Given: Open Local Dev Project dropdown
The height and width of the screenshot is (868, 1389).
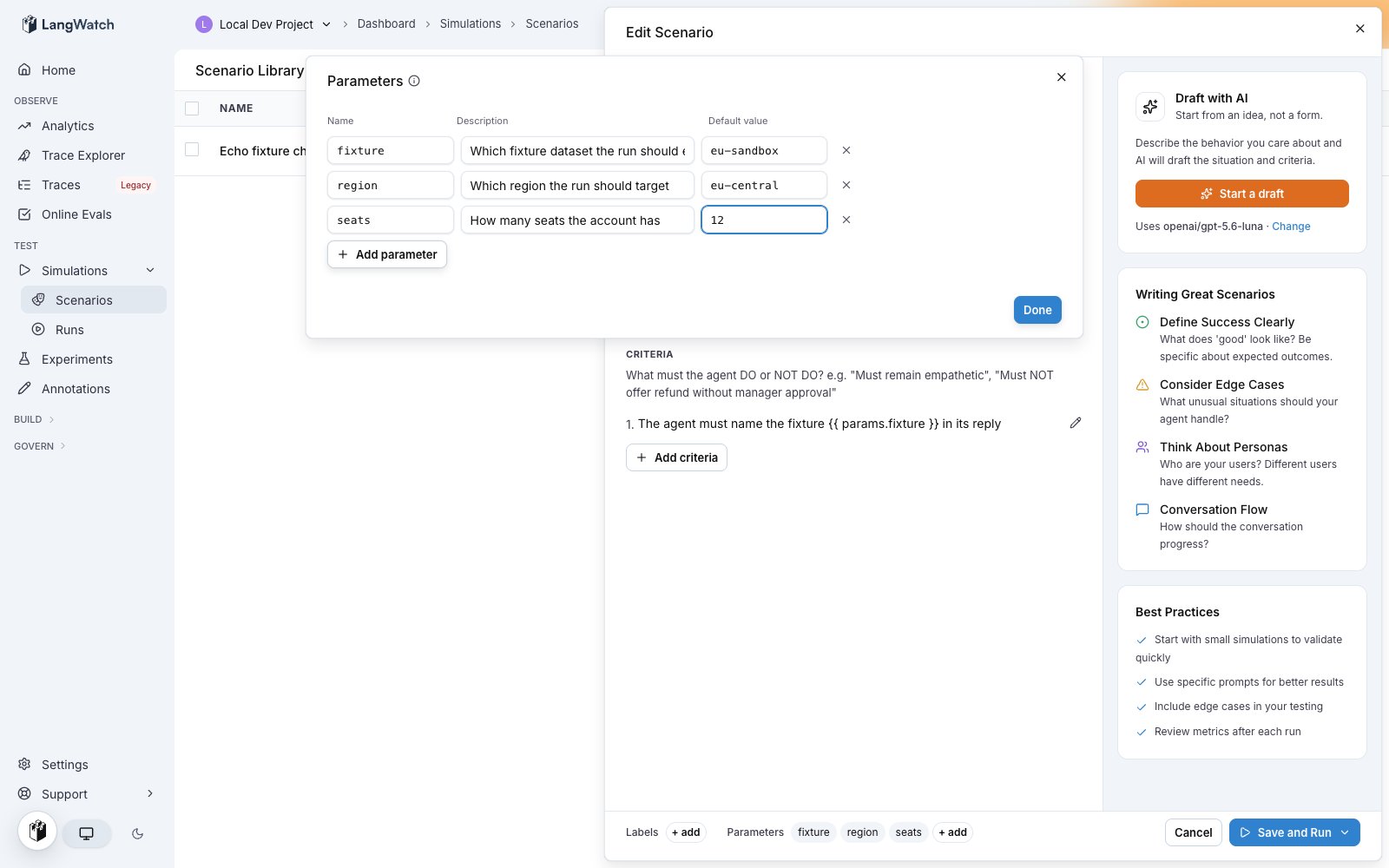Looking at the screenshot, I should pyautogui.click(x=264, y=24).
